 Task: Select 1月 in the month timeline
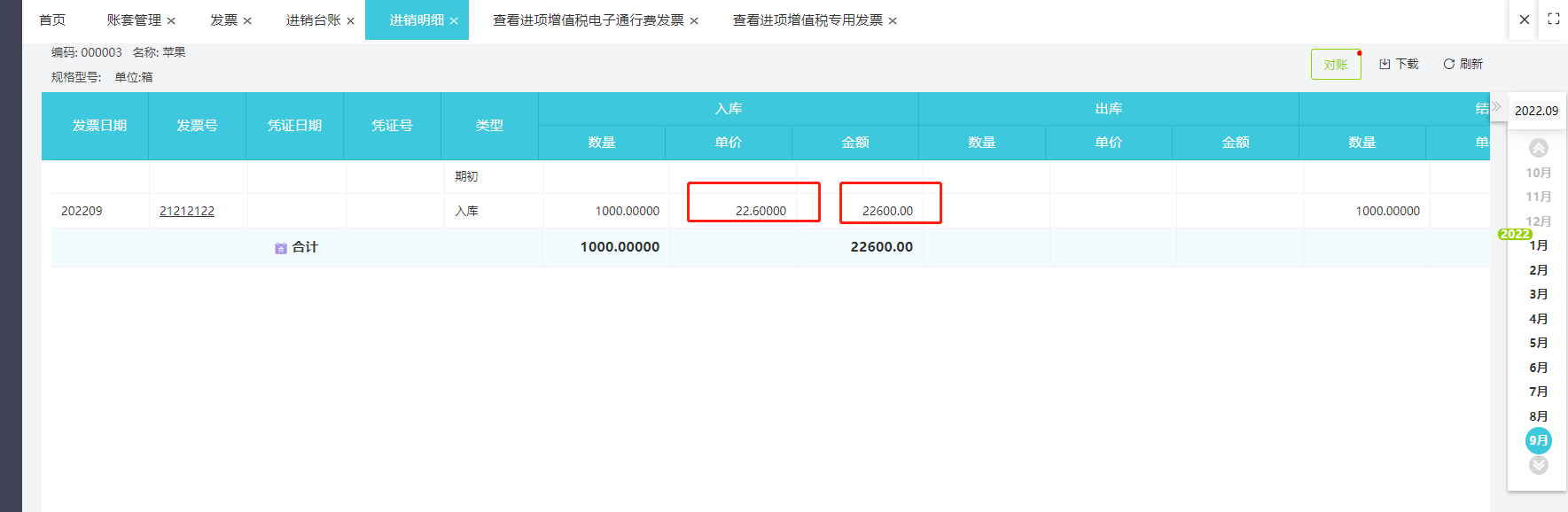click(x=1538, y=245)
